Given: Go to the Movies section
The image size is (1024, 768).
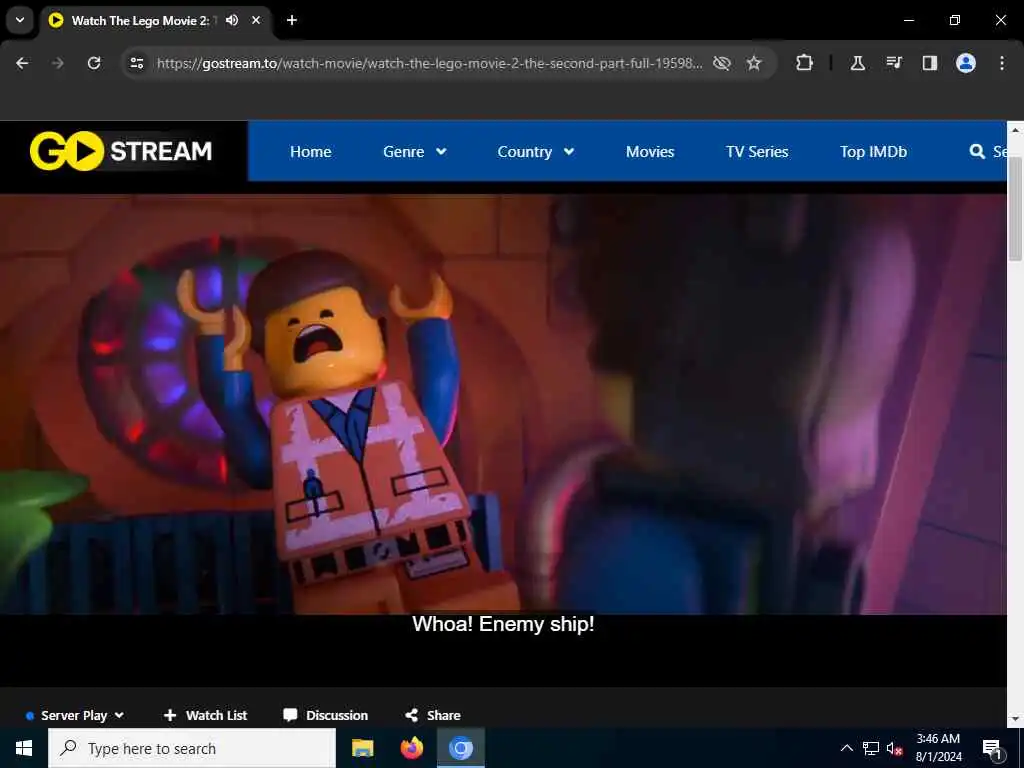Looking at the screenshot, I should [x=650, y=152].
